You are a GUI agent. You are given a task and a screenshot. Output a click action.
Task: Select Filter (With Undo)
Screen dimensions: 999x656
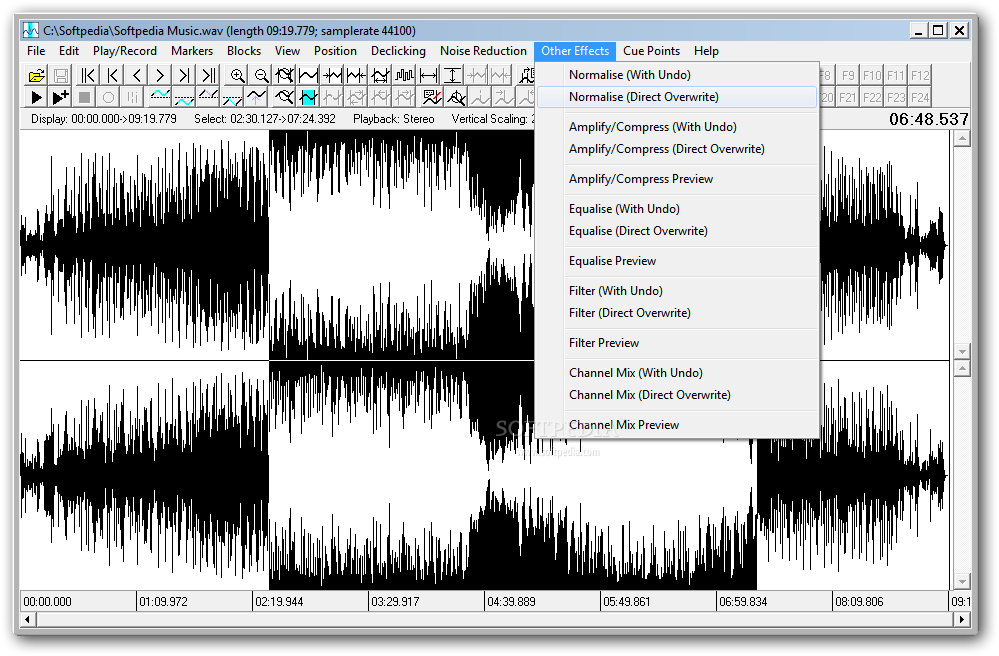(x=677, y=291)
